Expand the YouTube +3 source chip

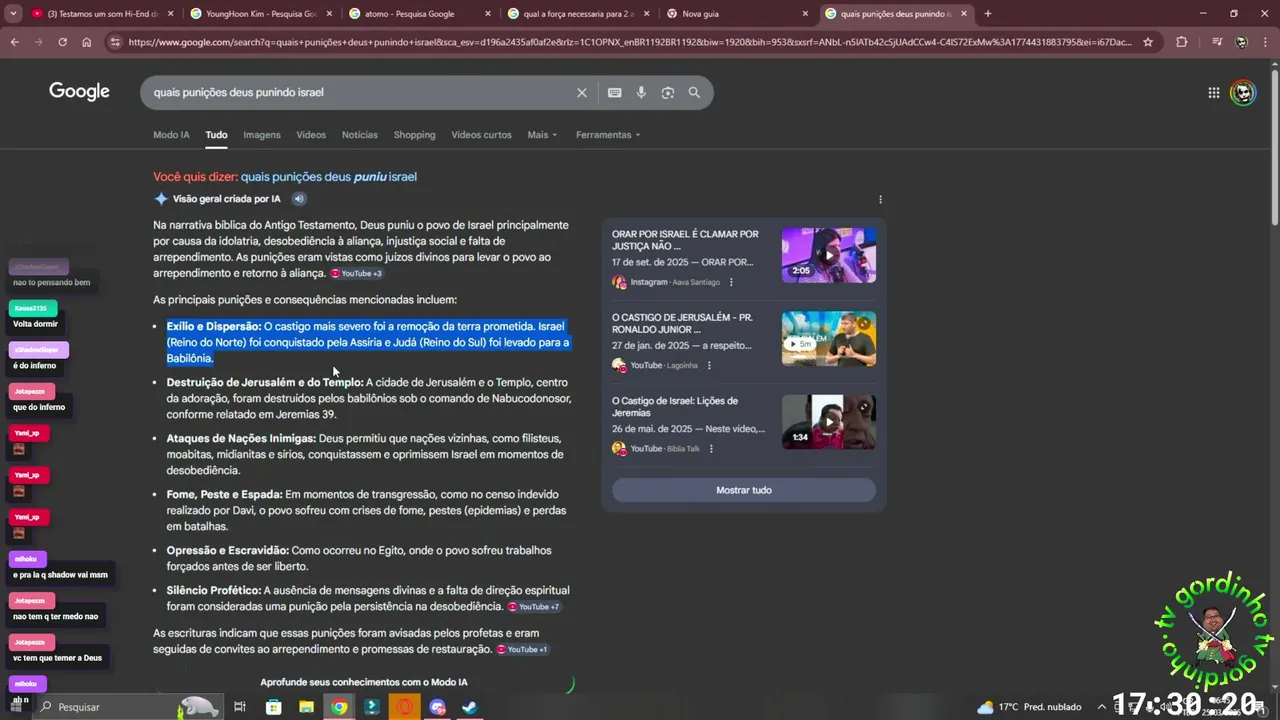(x=357, y=274)
